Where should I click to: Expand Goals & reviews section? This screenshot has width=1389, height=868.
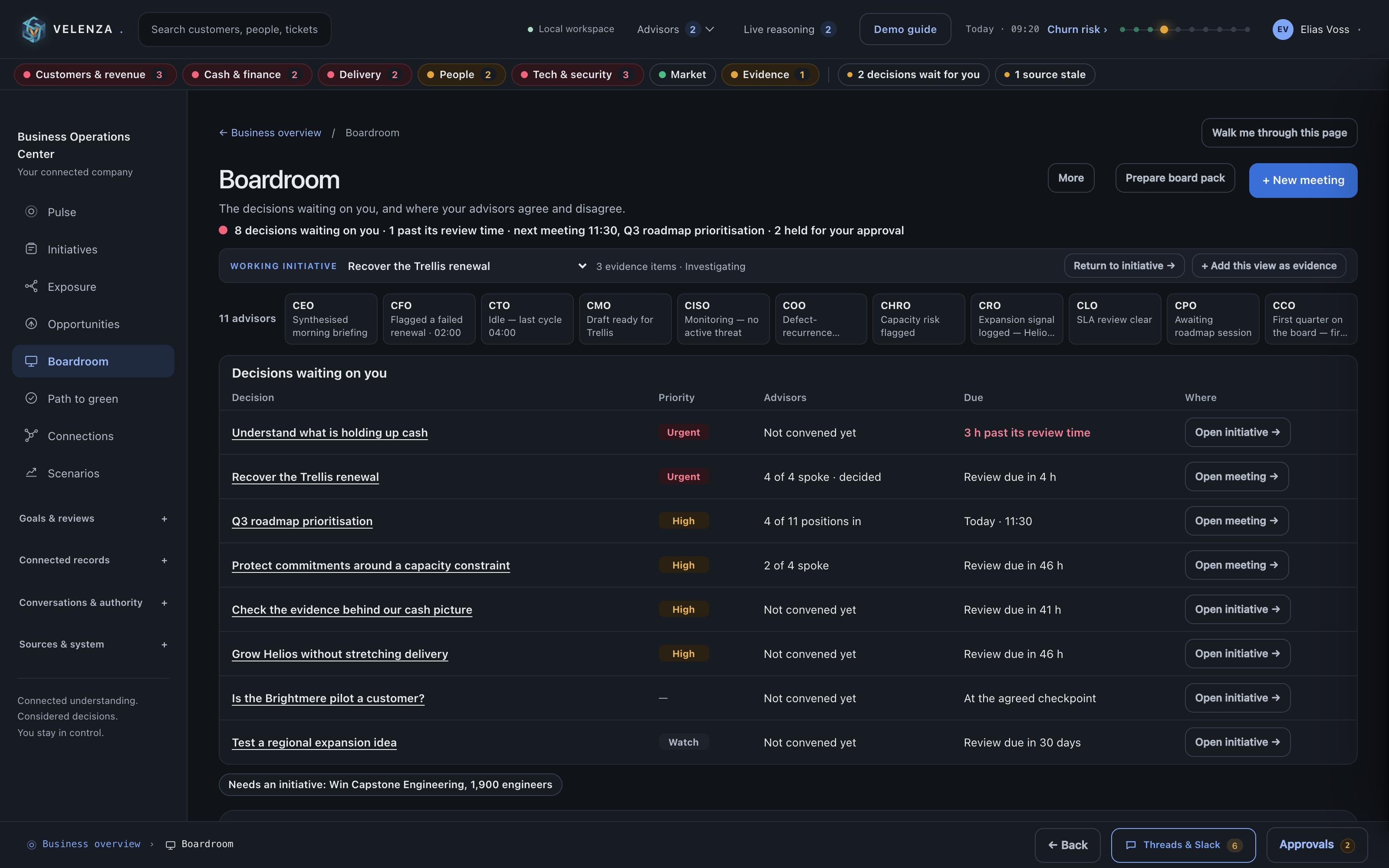coord(93,518)
